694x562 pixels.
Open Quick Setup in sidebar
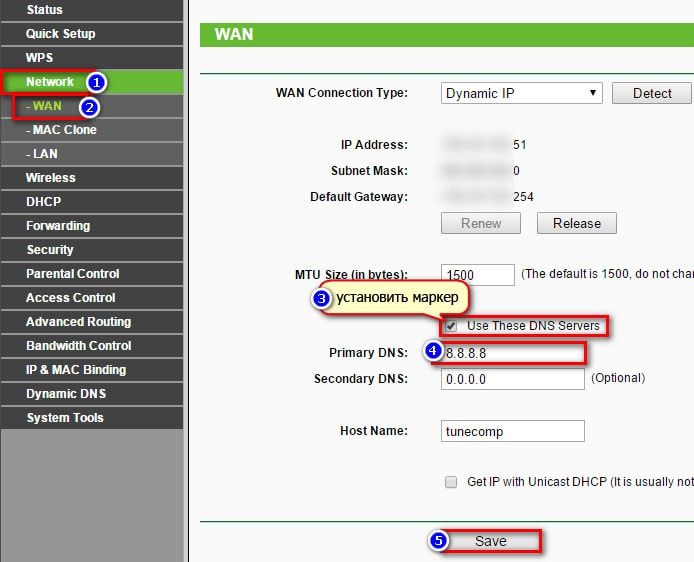tap(60, 34)
